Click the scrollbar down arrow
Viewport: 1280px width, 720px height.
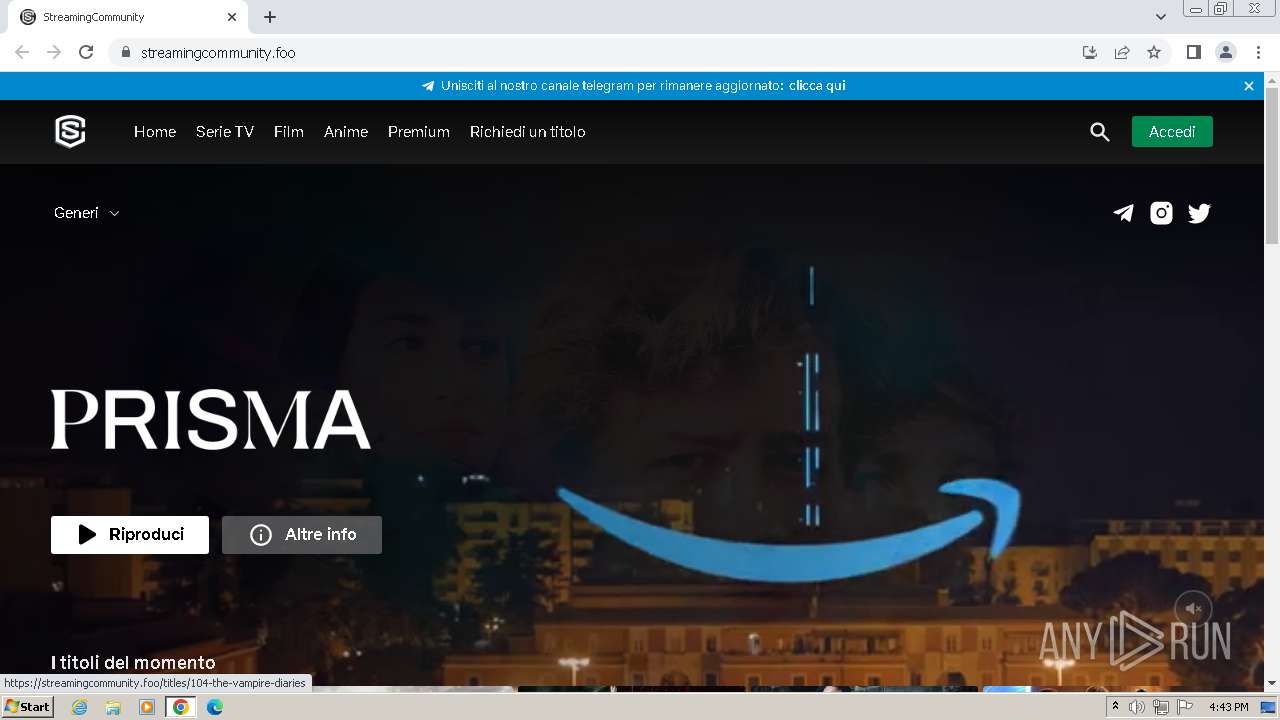[x=1272, y=683]
